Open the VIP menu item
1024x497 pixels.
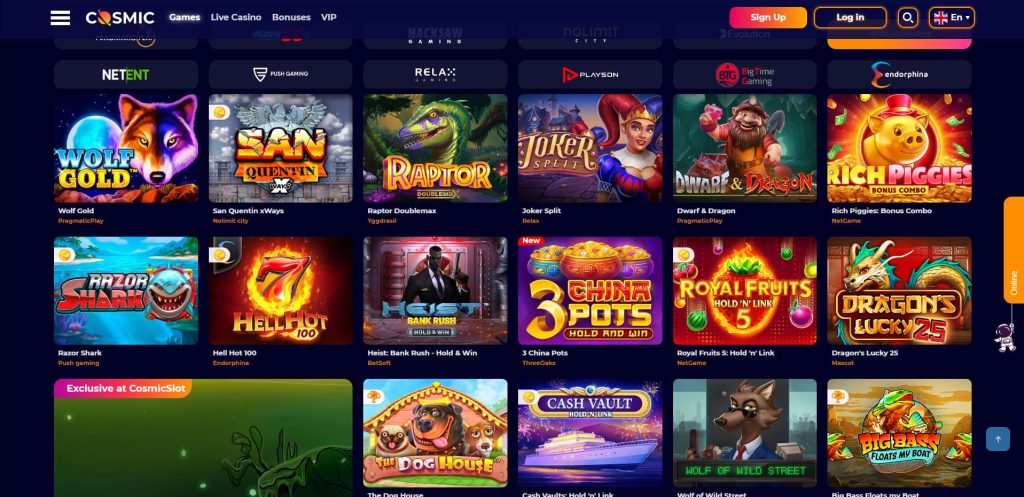point(328,18)
